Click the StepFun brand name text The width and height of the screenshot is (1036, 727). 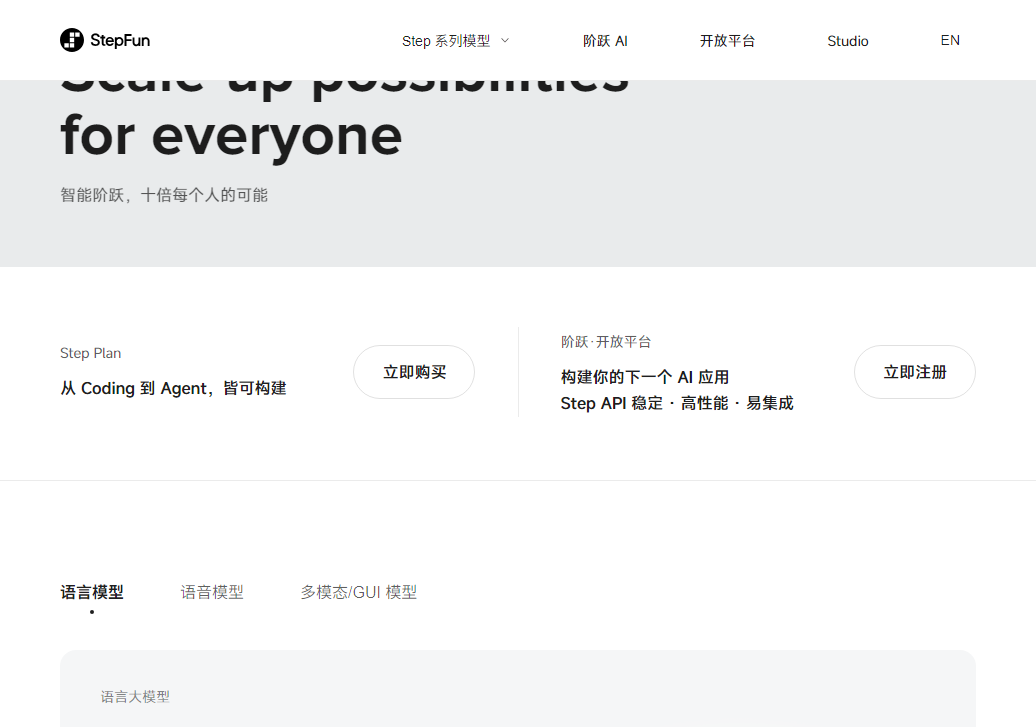tap(120, 40)
